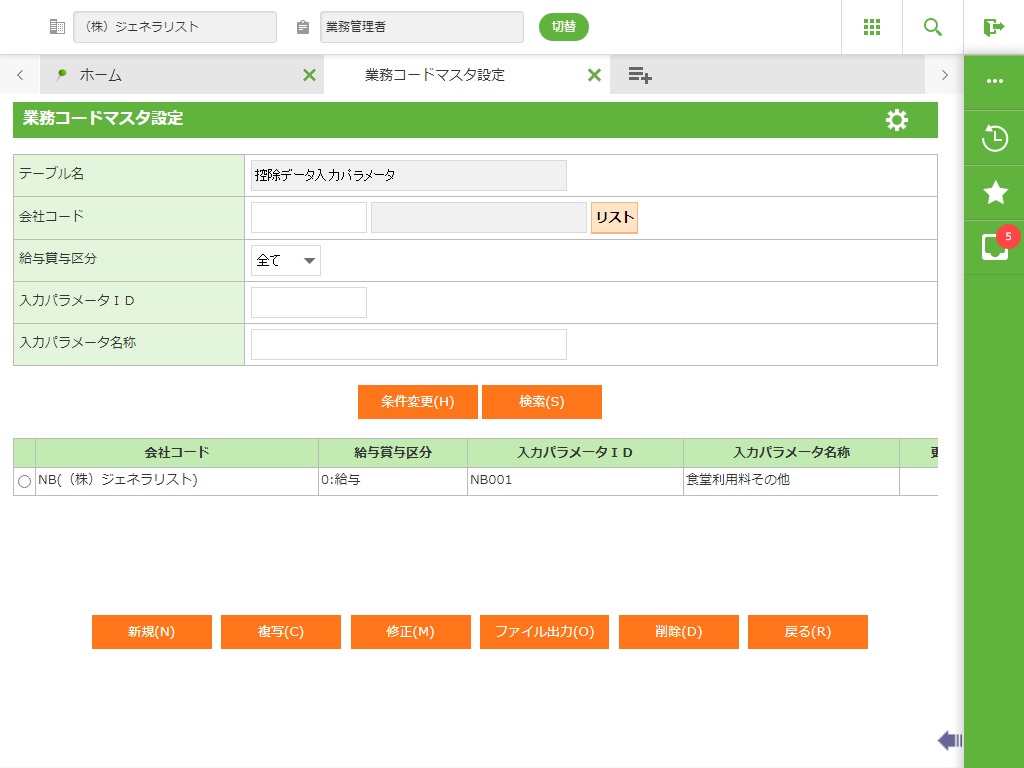Open the history clock icon in sidebar
1024x768 pixels.
pos(994,138)
